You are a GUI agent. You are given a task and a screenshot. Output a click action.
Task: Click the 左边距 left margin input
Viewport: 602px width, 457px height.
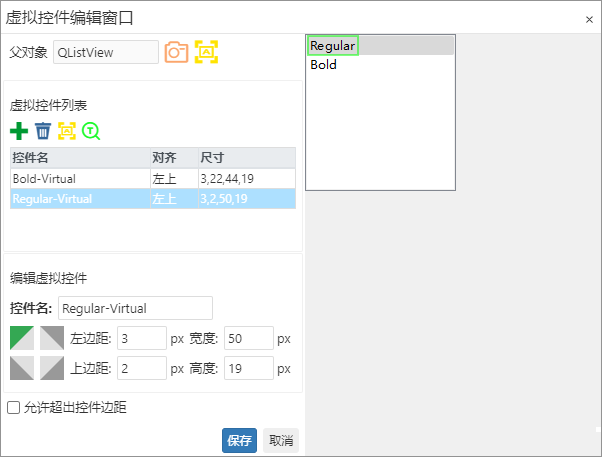(x=141, y=338)
